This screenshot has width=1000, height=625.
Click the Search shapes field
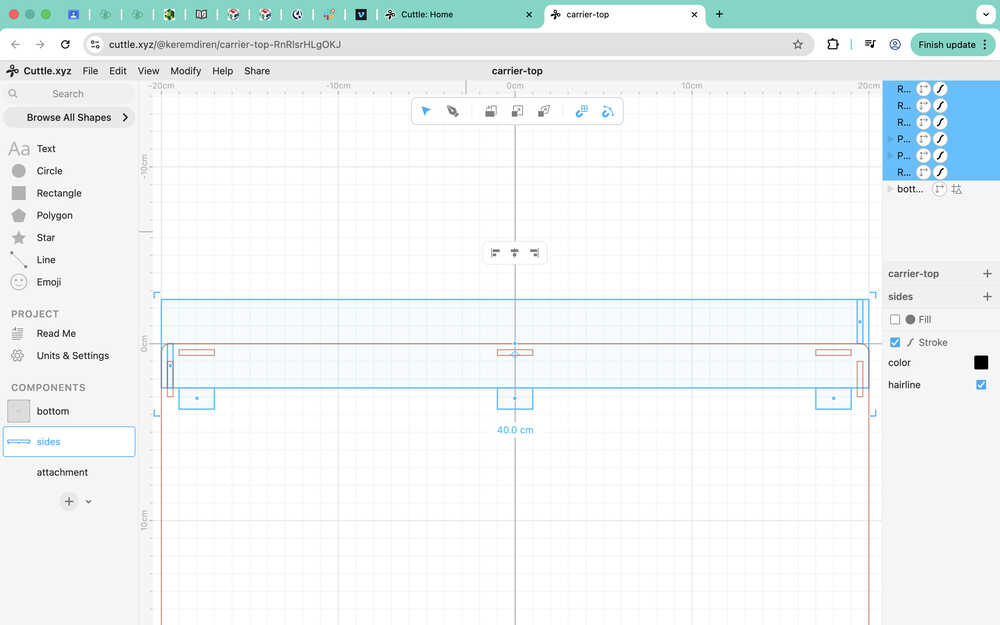[x=69, y=94]
